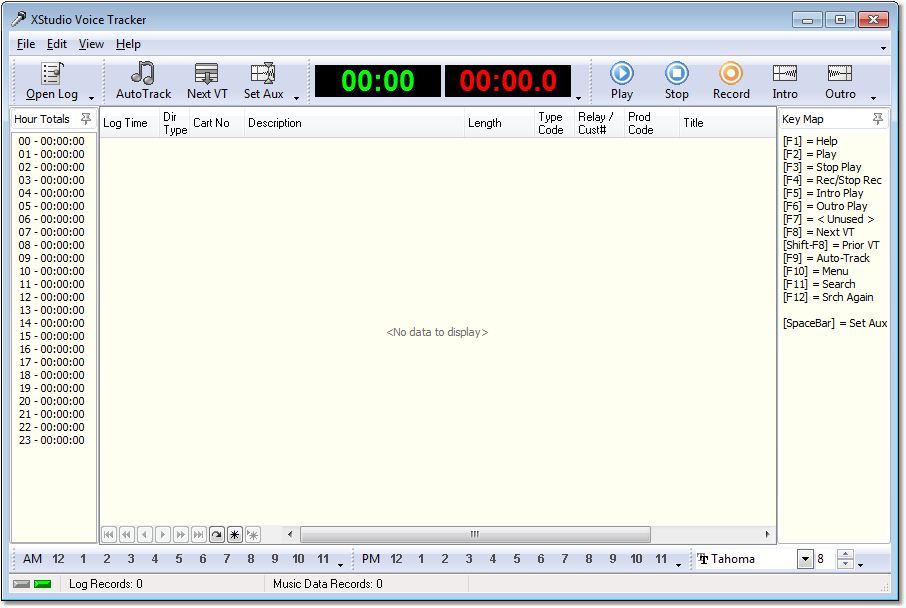Viewport: 906px width, 608px height.
Task: Open the File menu
Action: coord(26,44)
